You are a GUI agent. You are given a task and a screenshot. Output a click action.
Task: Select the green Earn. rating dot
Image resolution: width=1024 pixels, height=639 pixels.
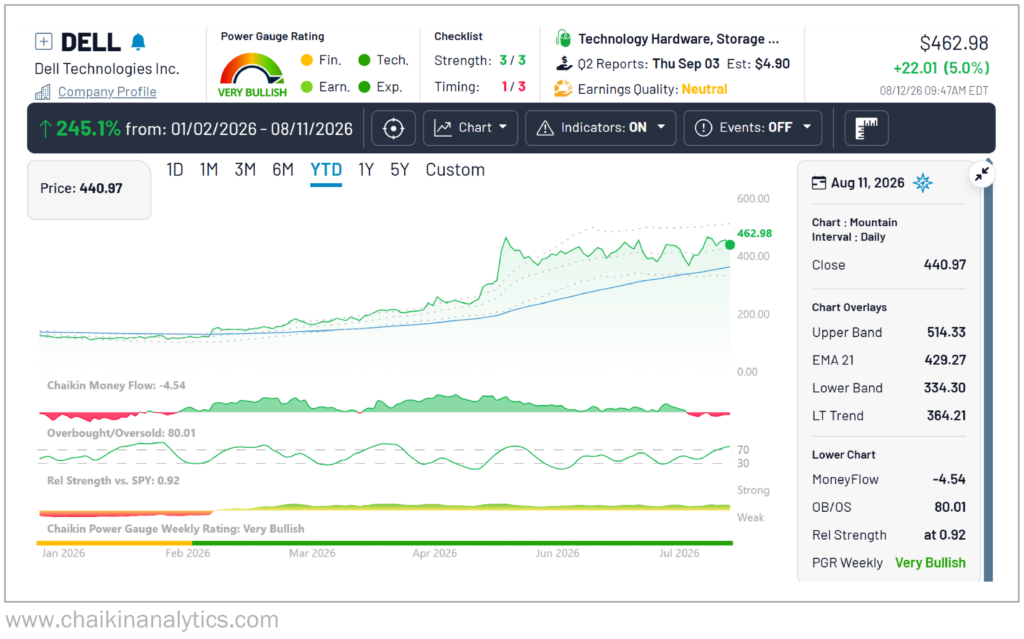click(x=307, y=87)
